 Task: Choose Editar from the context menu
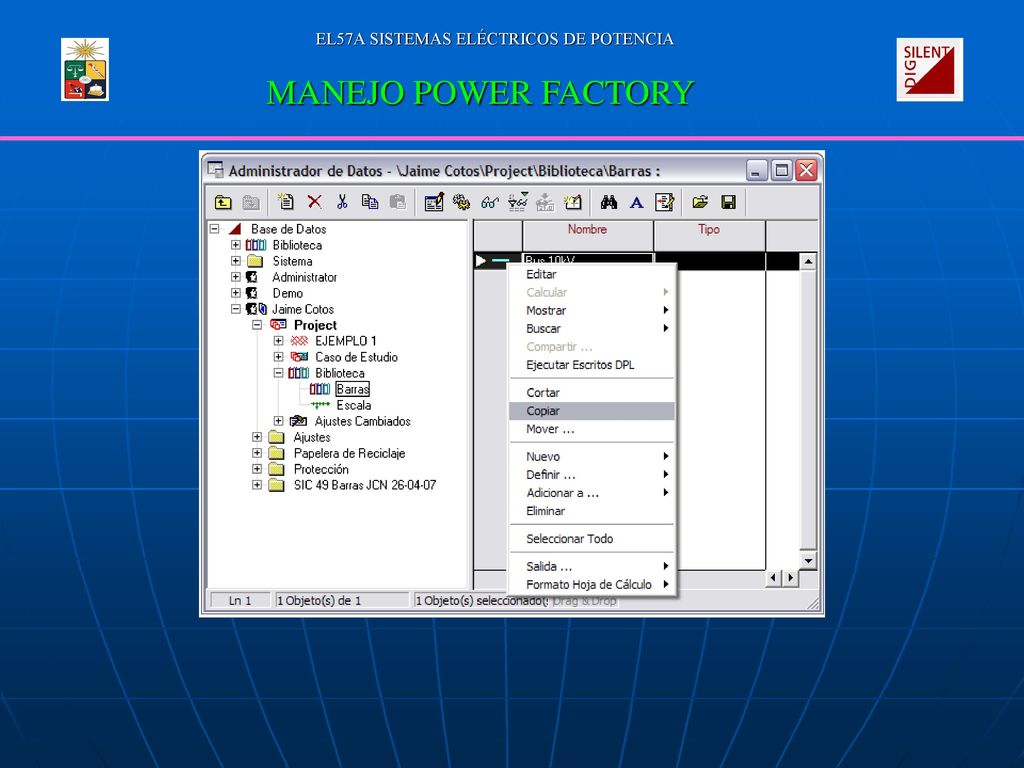click(x=592, y=274)
